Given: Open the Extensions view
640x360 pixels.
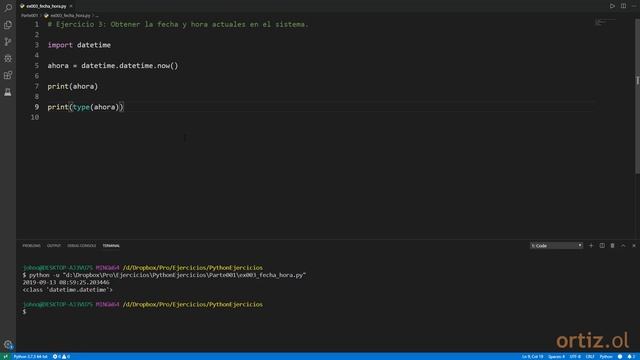Looking at the screenshot, I should click(x=8, y=76).
